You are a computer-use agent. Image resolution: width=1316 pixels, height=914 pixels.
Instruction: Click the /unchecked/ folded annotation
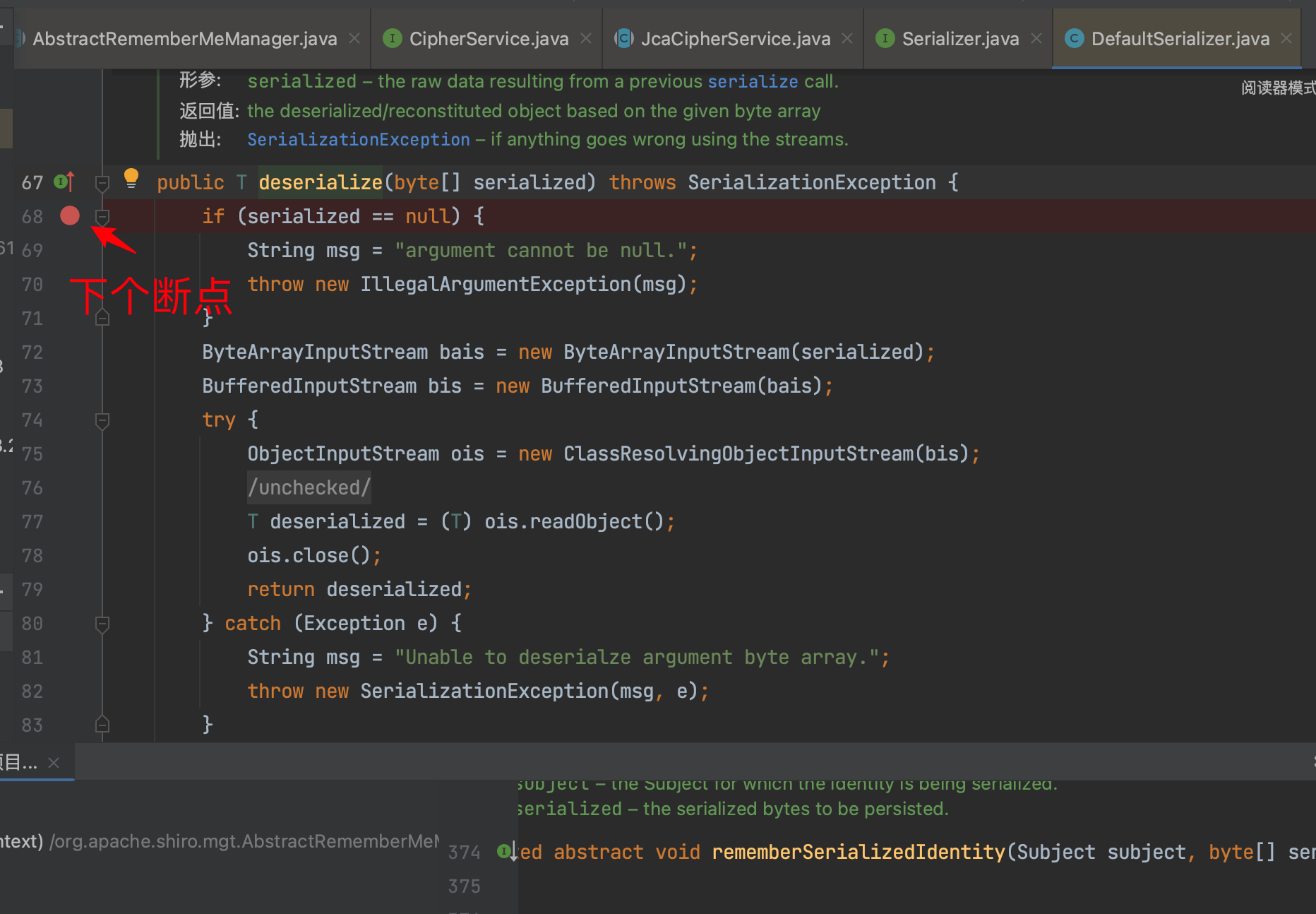click(x=309, y=487)
